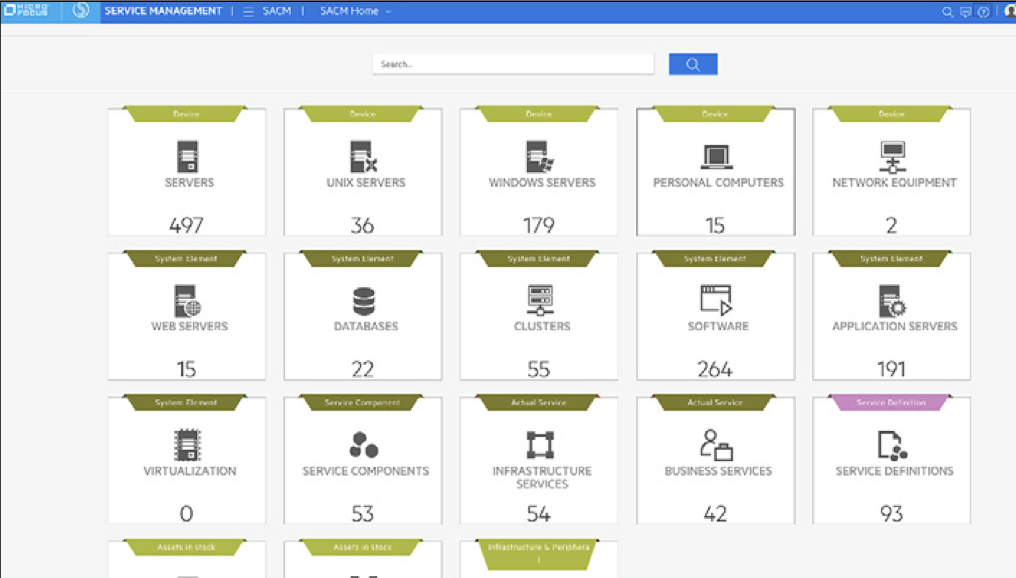Viewport: 1016px width, 578px height.
Task: Click the Clusters count 55
Action: click(x=539, y=369)
